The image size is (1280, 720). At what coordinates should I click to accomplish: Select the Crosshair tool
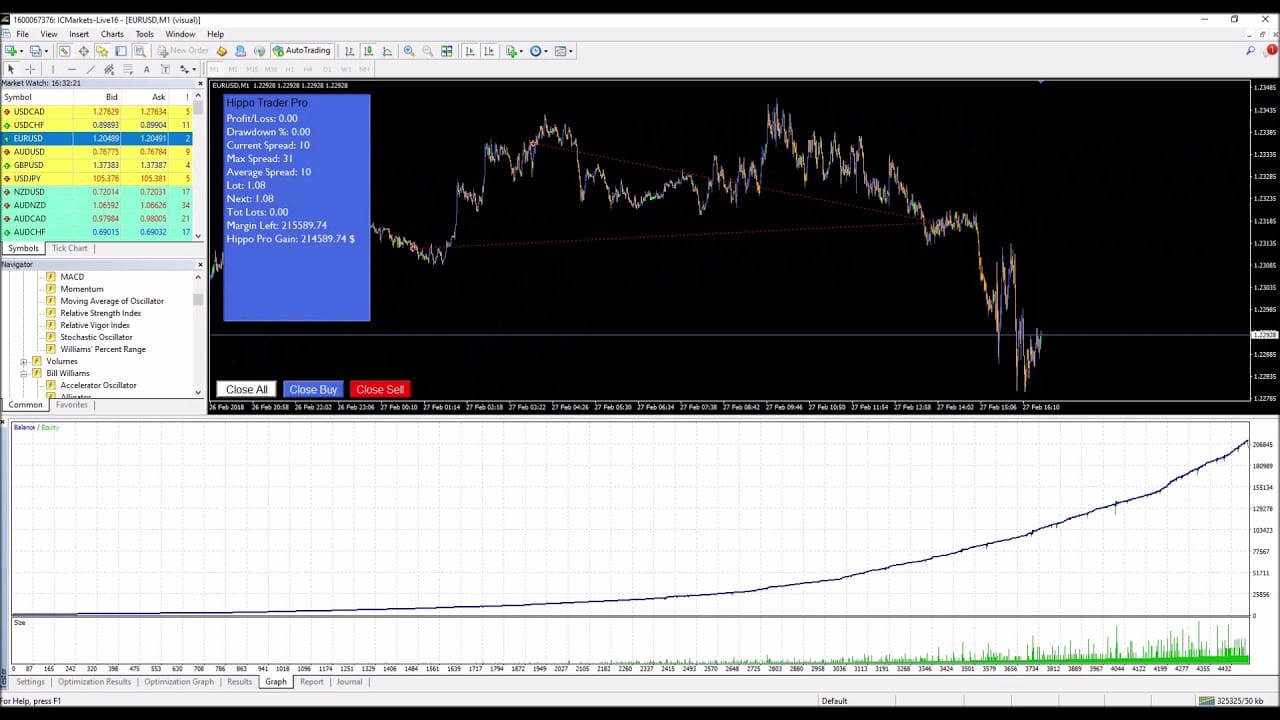[30, 69]
